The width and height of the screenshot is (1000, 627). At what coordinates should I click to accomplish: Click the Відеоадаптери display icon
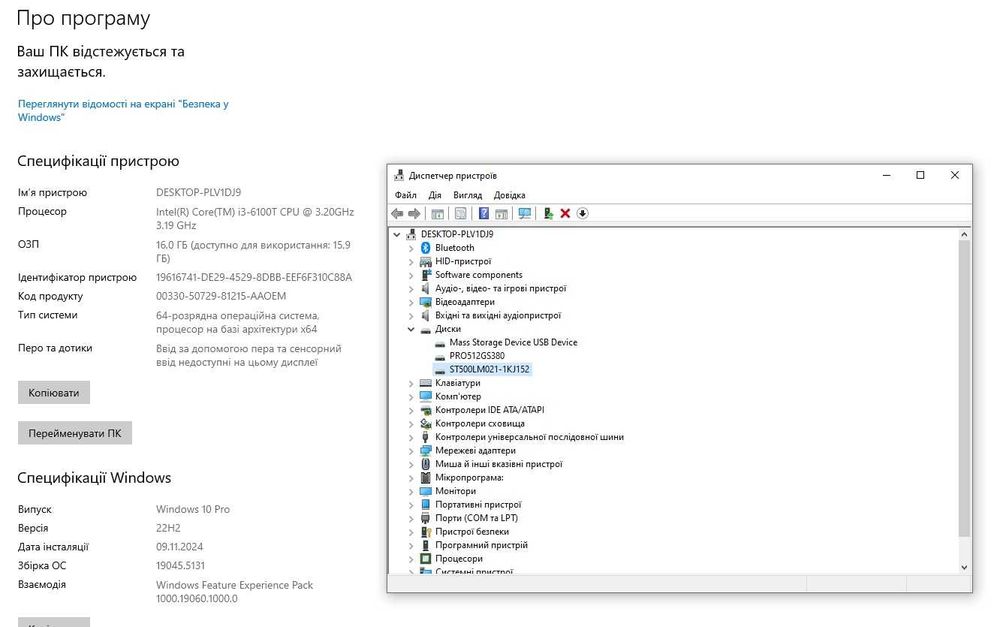click(425, 302)
